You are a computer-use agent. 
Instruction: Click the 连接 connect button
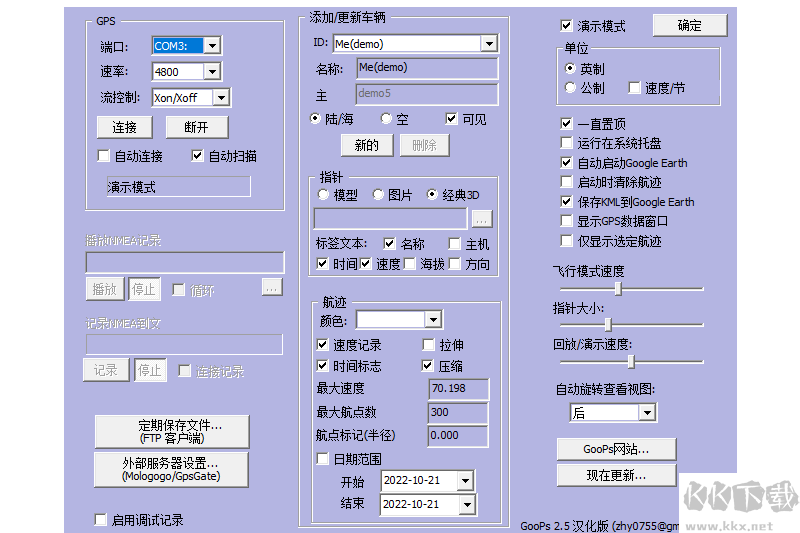(124, 127)
